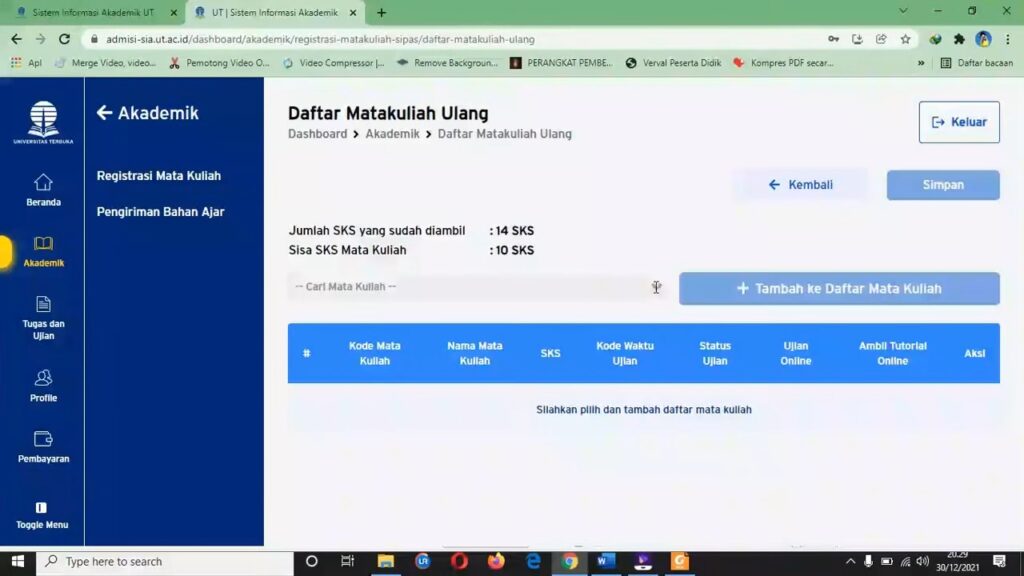Open the Beranda section in sidebar
Screen dimensions: 1024x576
(x=43, y=190)
